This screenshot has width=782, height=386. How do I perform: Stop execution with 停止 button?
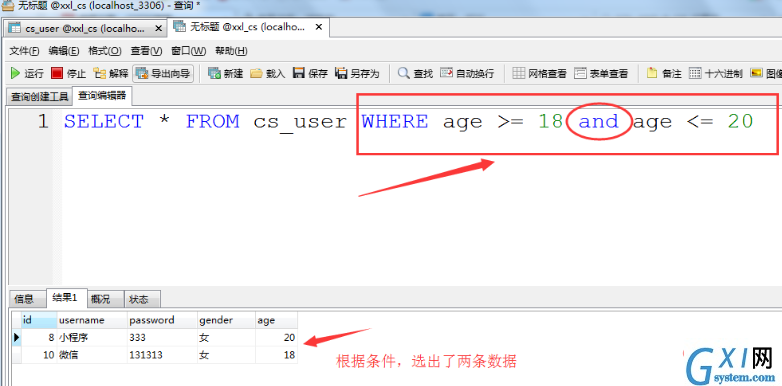(68, 74)
